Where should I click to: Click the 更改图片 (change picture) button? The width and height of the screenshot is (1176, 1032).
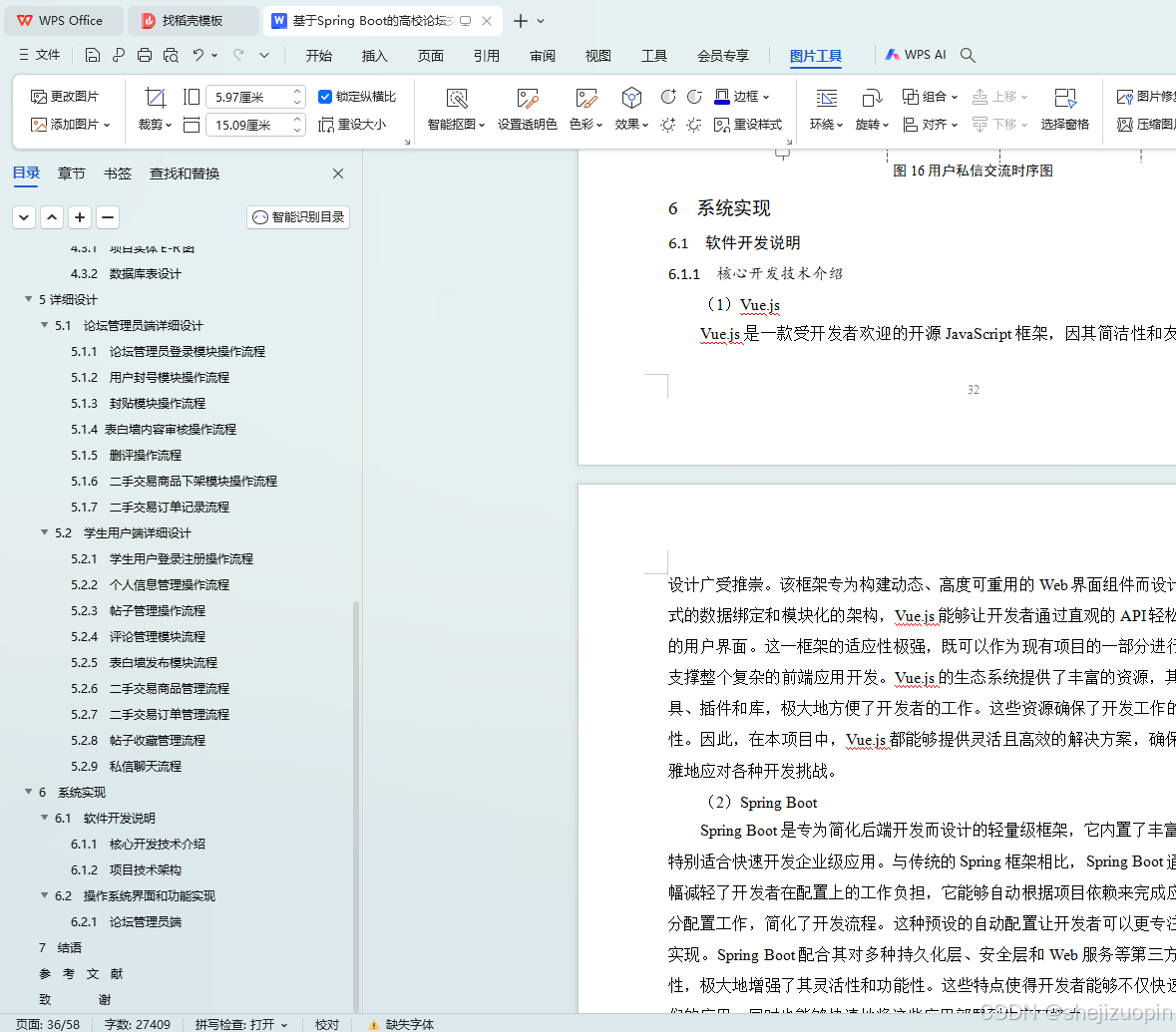tap(65, 97)
